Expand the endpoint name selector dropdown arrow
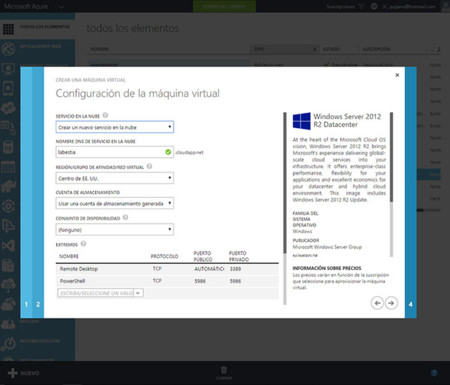 138,293
